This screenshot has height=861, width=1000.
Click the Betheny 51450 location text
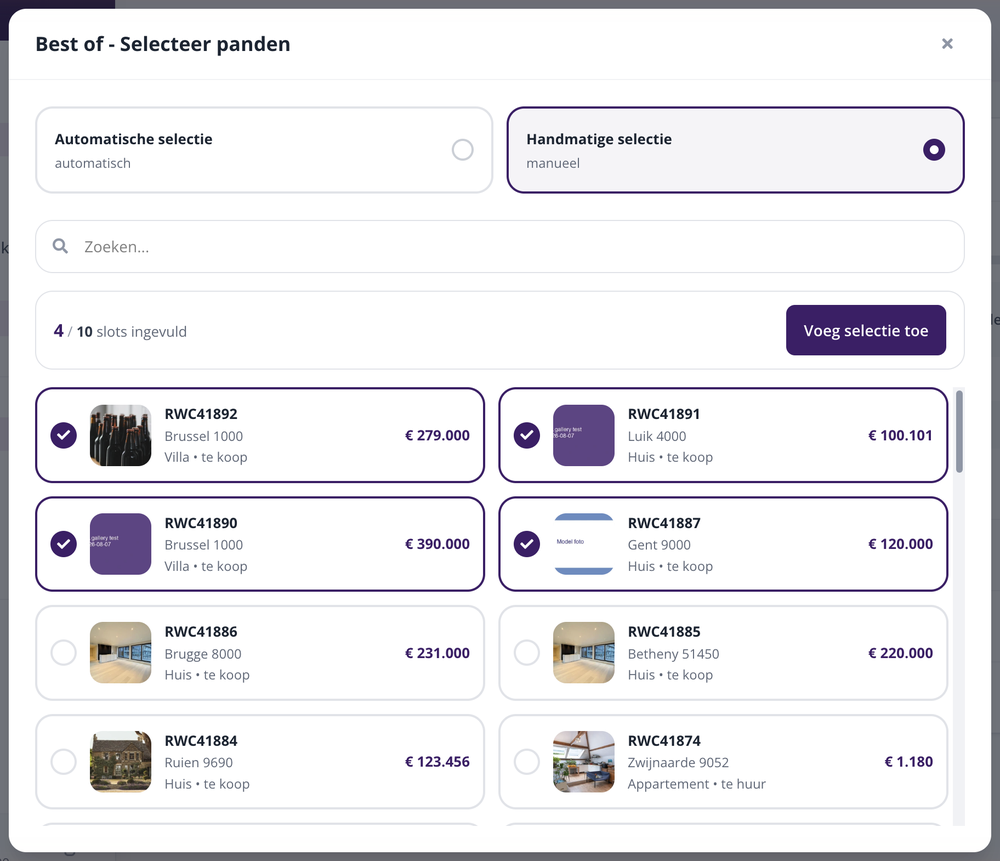point(673,654)
